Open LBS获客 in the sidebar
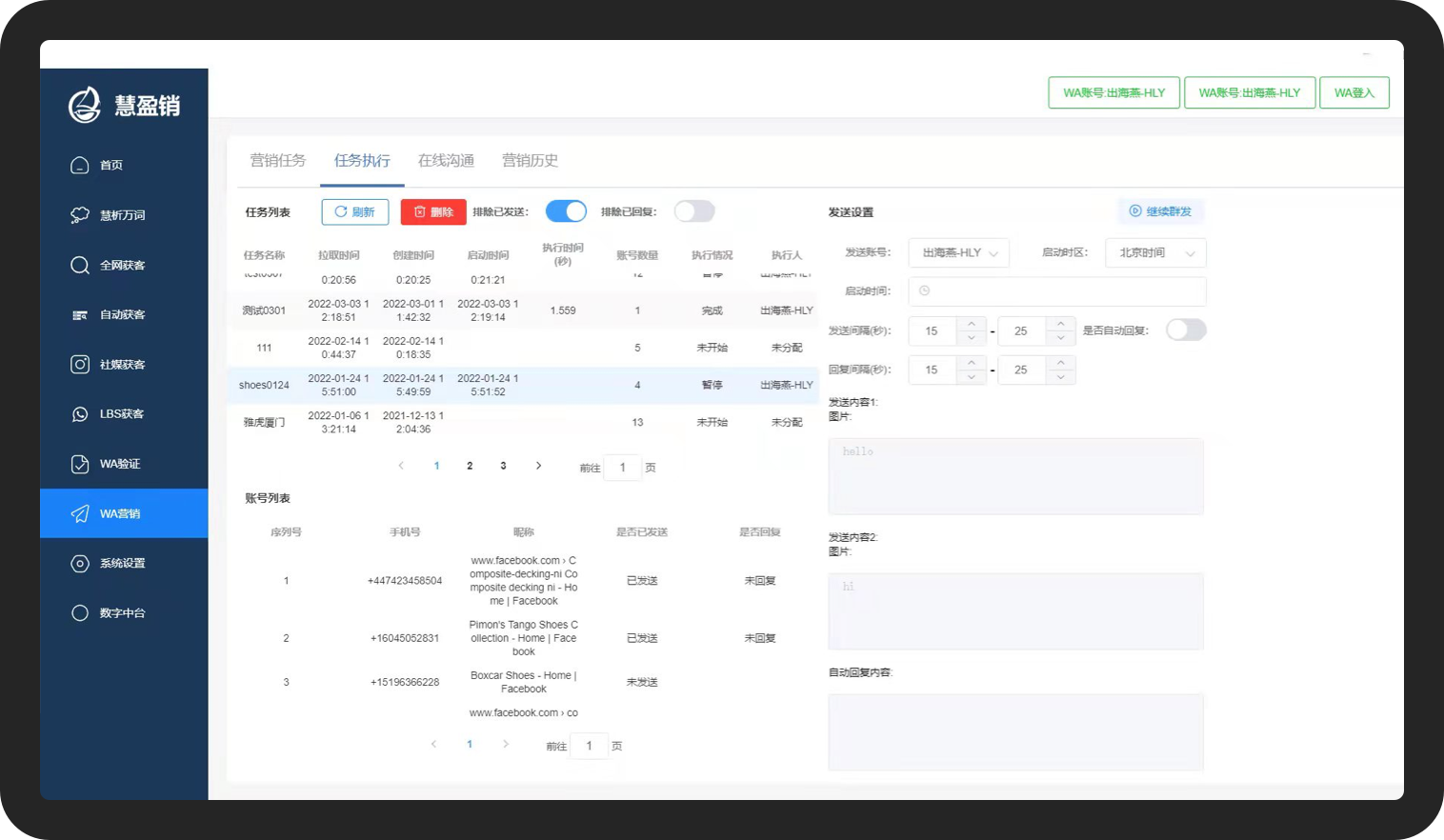This screenshot has width=1444, height=840. [x=124, y=414]
